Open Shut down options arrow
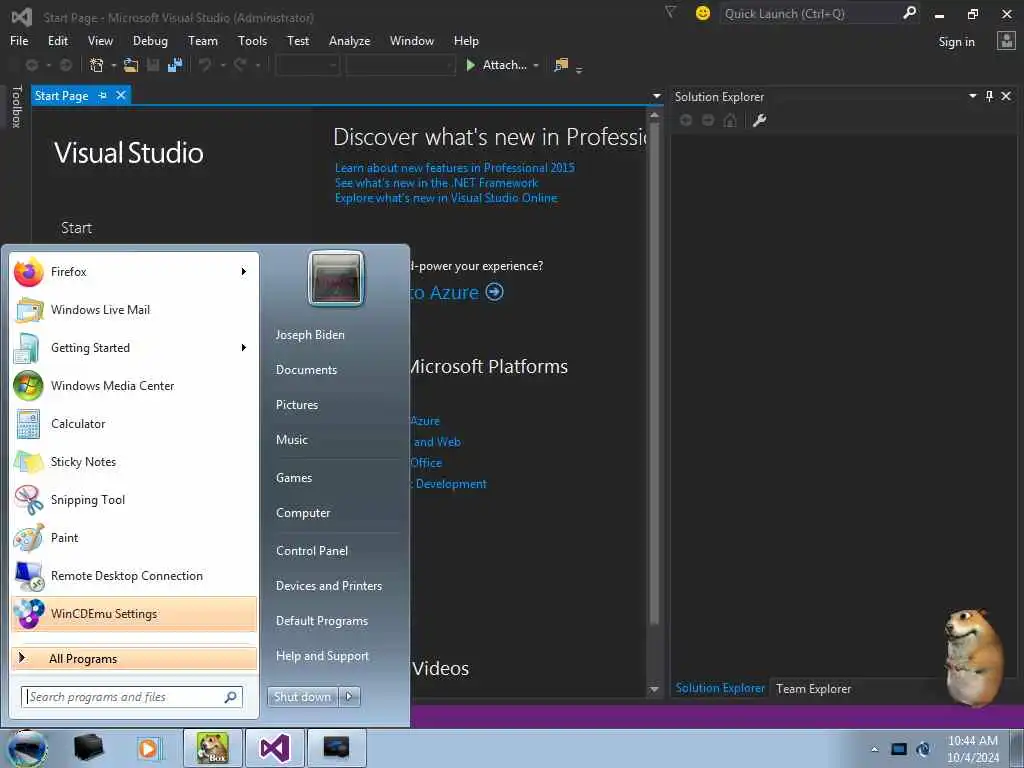This screenshot has width=1024, height=768. tap(349, 697)
